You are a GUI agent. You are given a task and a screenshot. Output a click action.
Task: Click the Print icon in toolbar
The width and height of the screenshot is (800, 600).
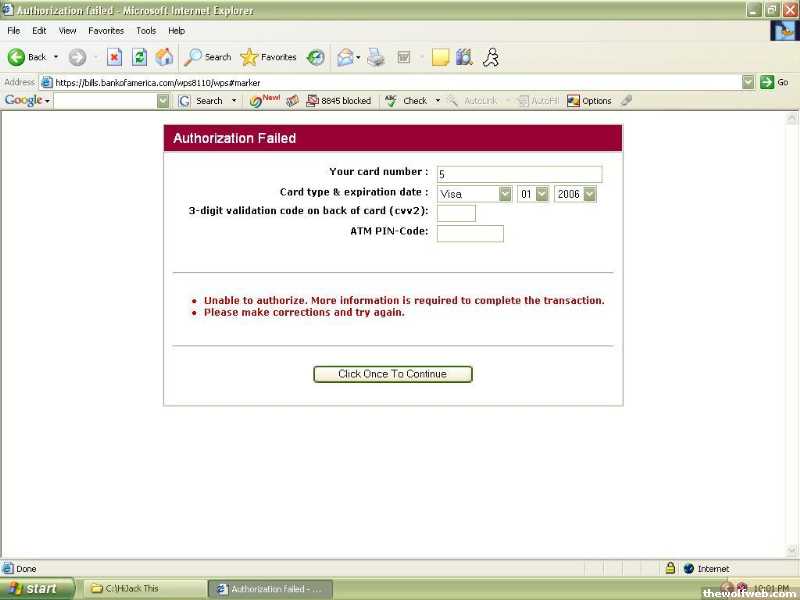click(376, 57)
